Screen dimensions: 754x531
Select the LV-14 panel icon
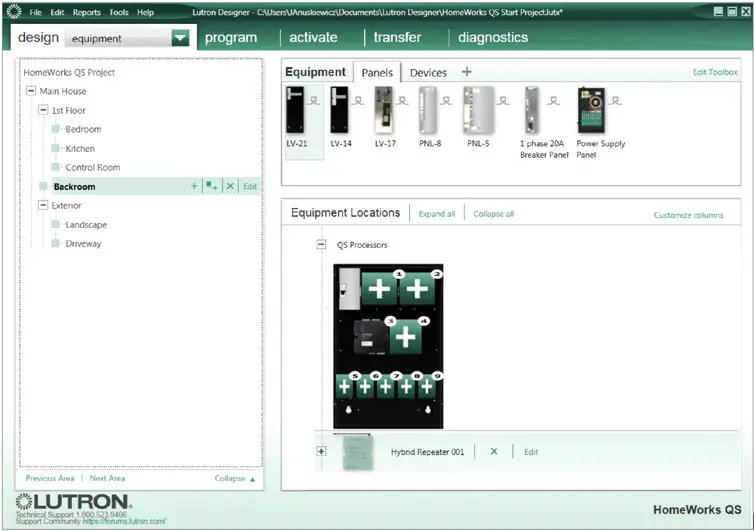[339, 110]
